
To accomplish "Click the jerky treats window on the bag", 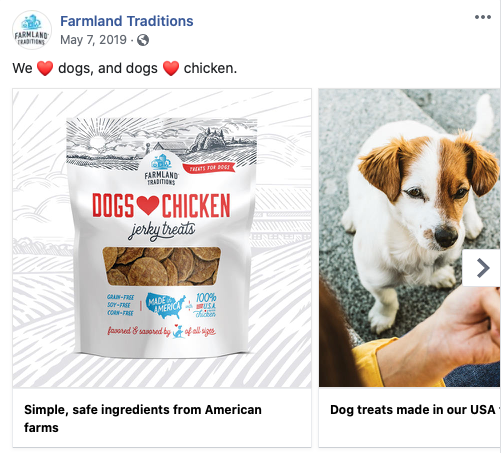I will 162,266.
